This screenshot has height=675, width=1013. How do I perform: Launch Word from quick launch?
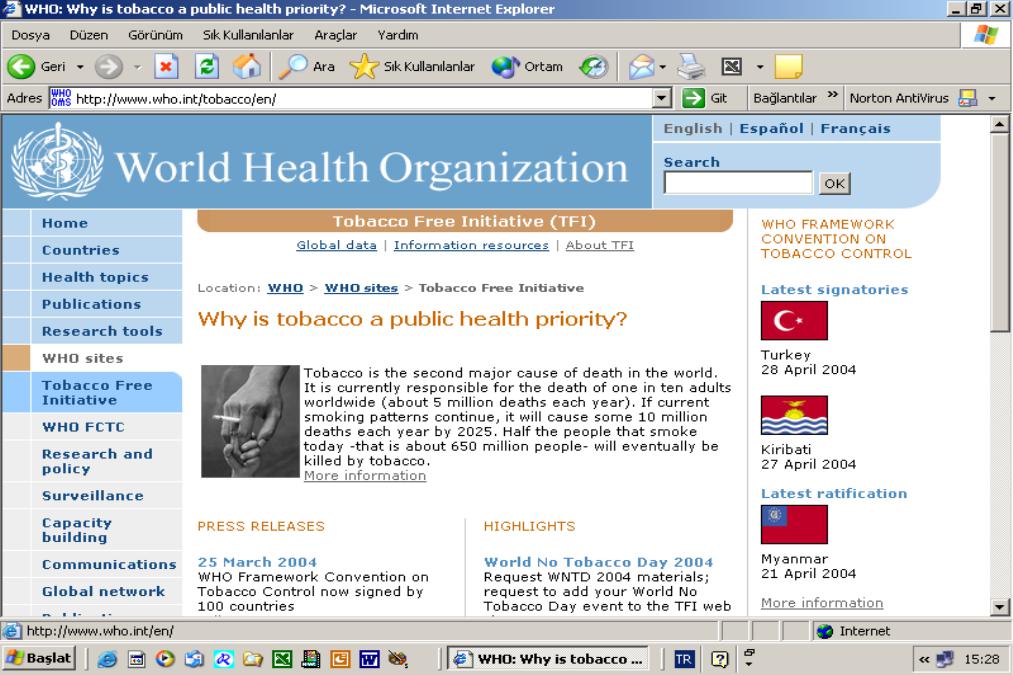coord(370,659)
